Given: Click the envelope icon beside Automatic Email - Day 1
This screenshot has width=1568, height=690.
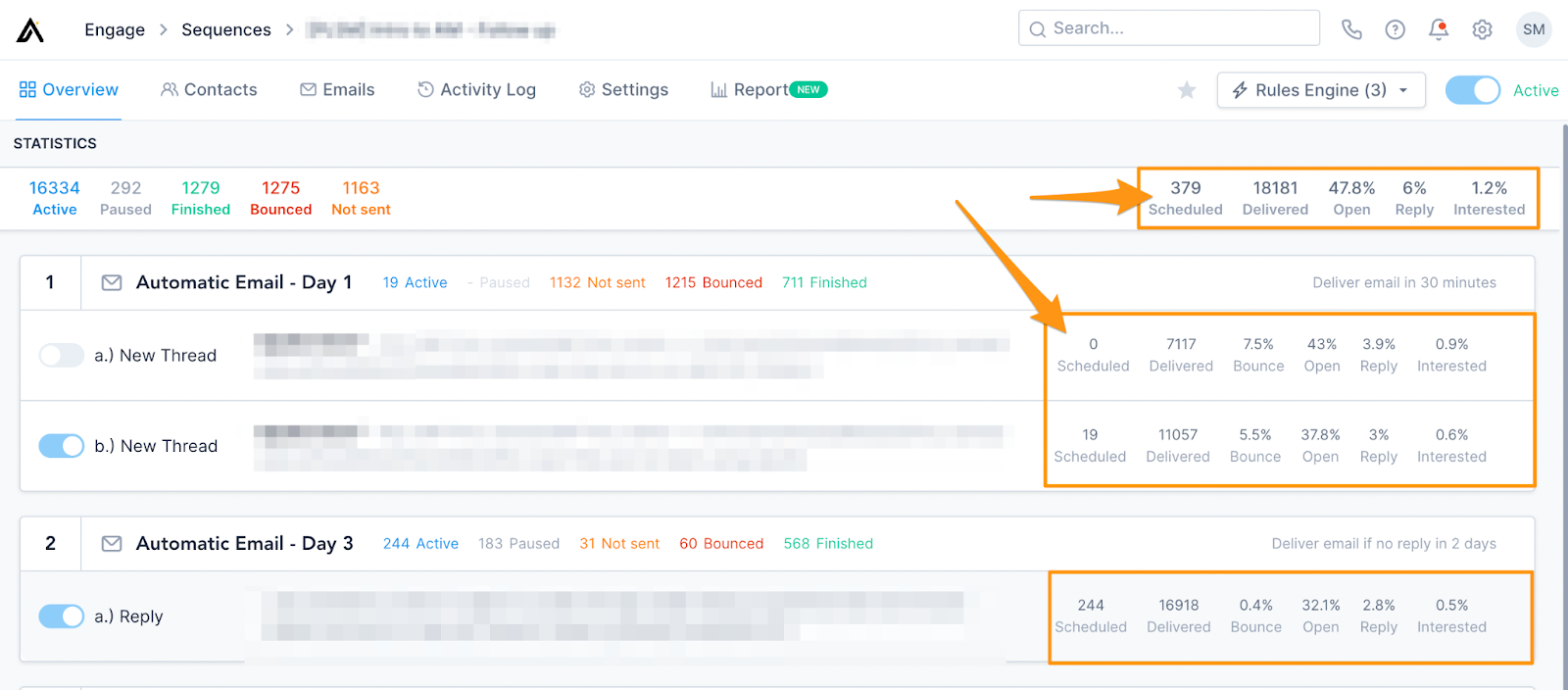Looking at the screenshot, I should tap(111, 282).
